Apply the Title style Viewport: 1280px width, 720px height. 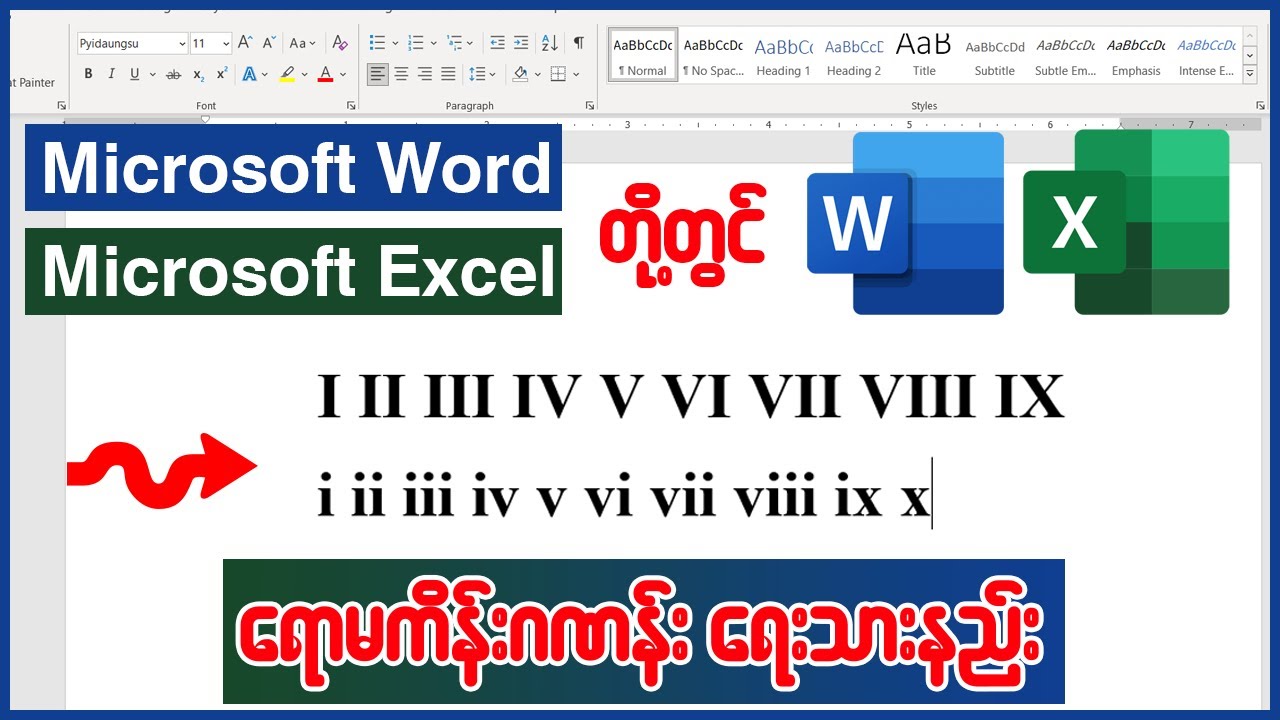(x=924, y=56)
